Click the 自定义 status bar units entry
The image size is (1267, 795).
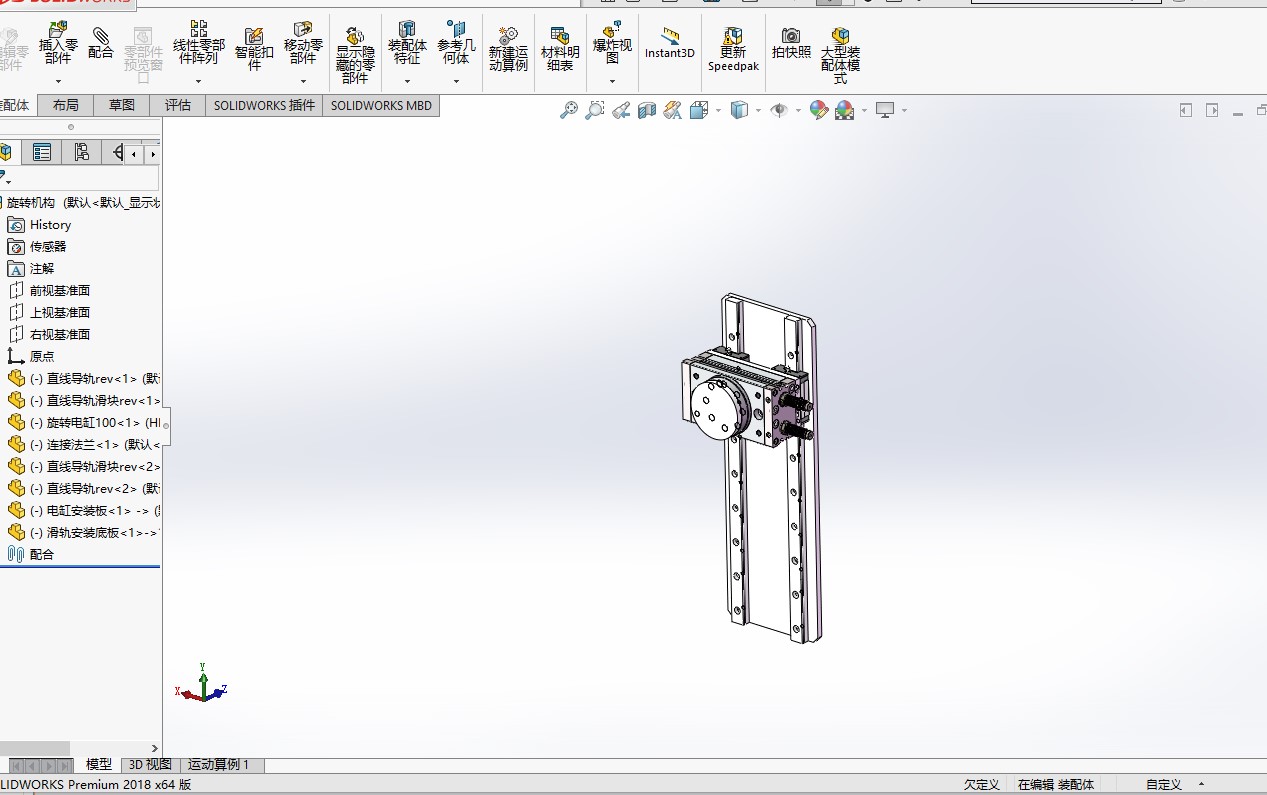click(x=1164, y=785)
